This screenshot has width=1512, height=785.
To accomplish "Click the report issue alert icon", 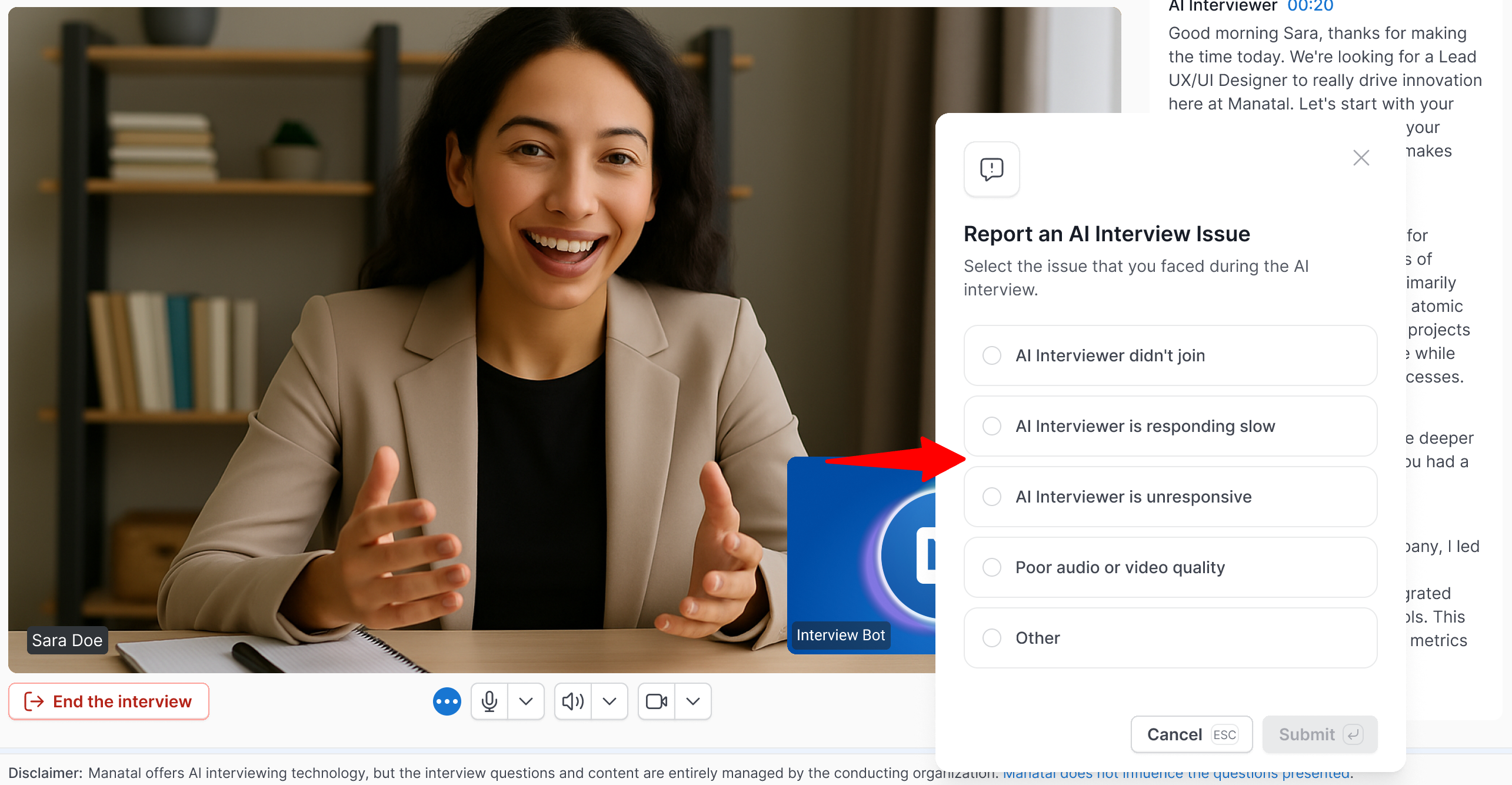I will click(x=992, y=169).
